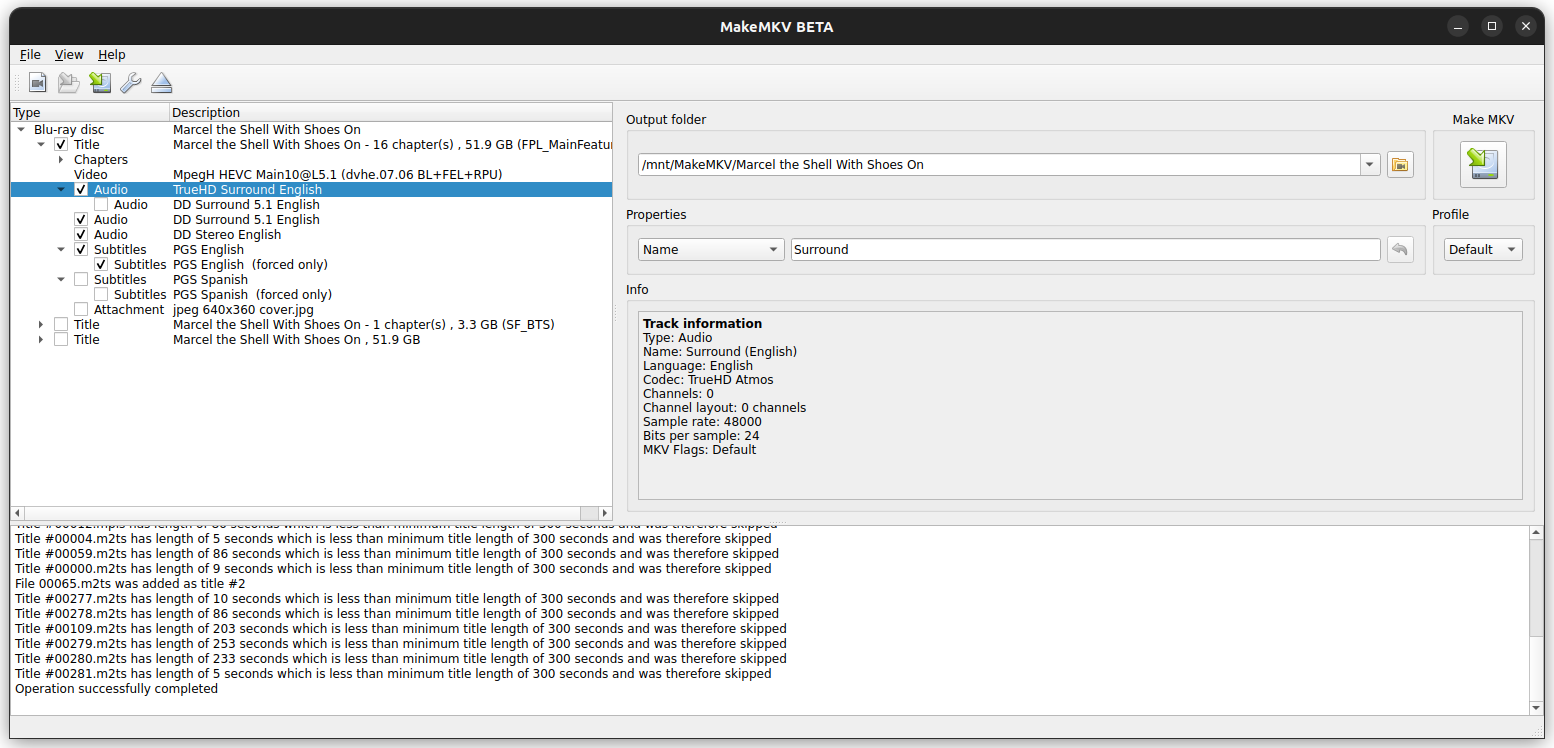Collapse the PGS Spanish subtitles node
Screen dimensions: 1554x748
[x=61, y=280]
